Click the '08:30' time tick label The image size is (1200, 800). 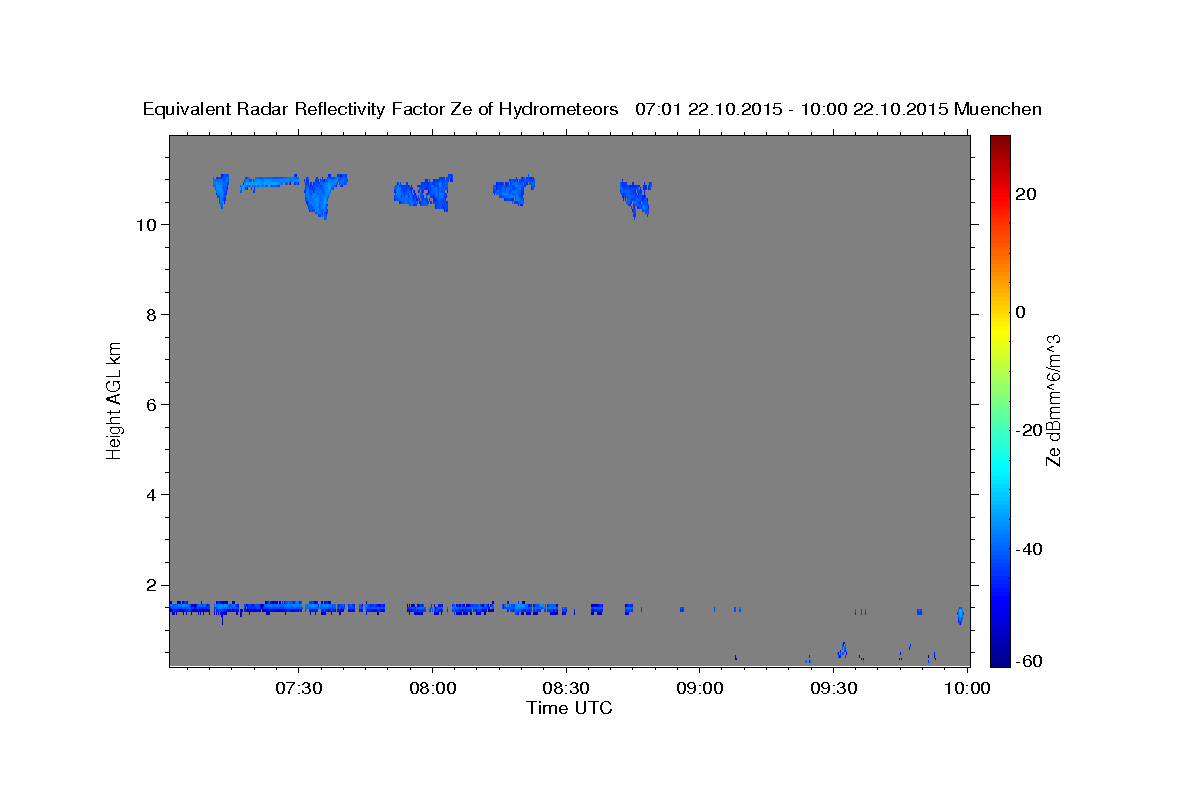pos(566,688)
